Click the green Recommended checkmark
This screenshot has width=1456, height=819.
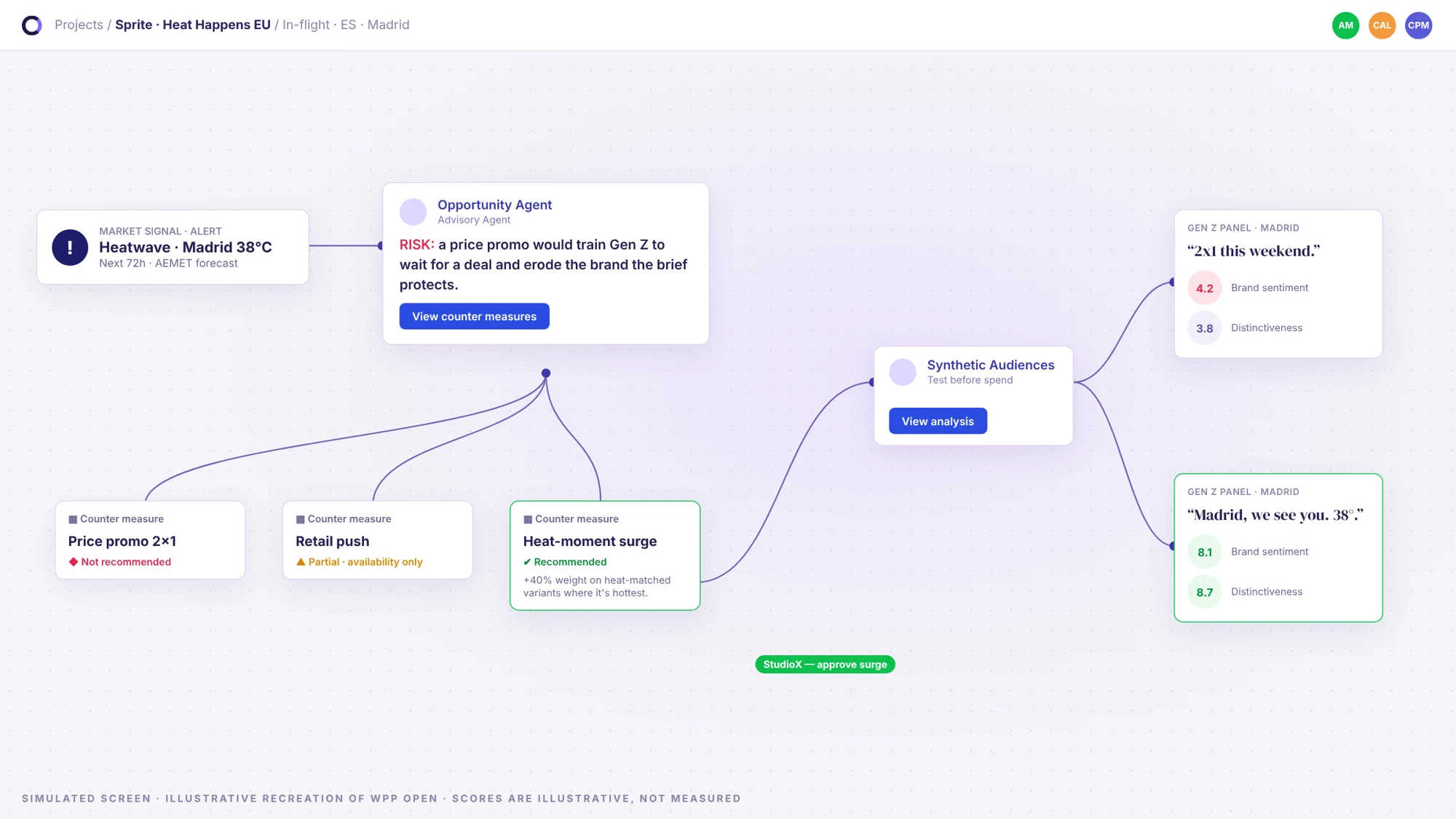click(x=527, y=562)
